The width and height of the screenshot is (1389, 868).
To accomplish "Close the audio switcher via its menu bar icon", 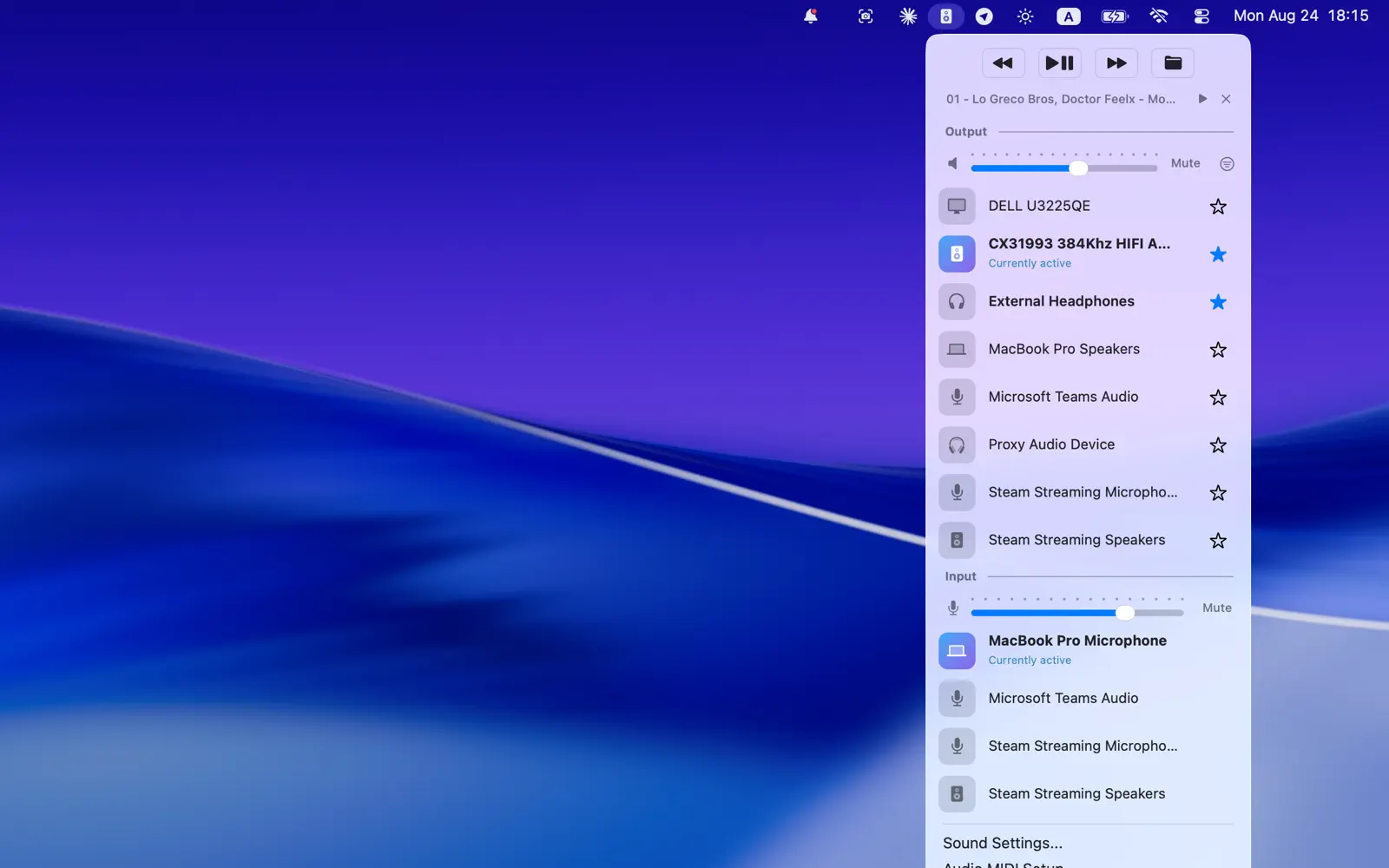I will (x=946, y=16).
